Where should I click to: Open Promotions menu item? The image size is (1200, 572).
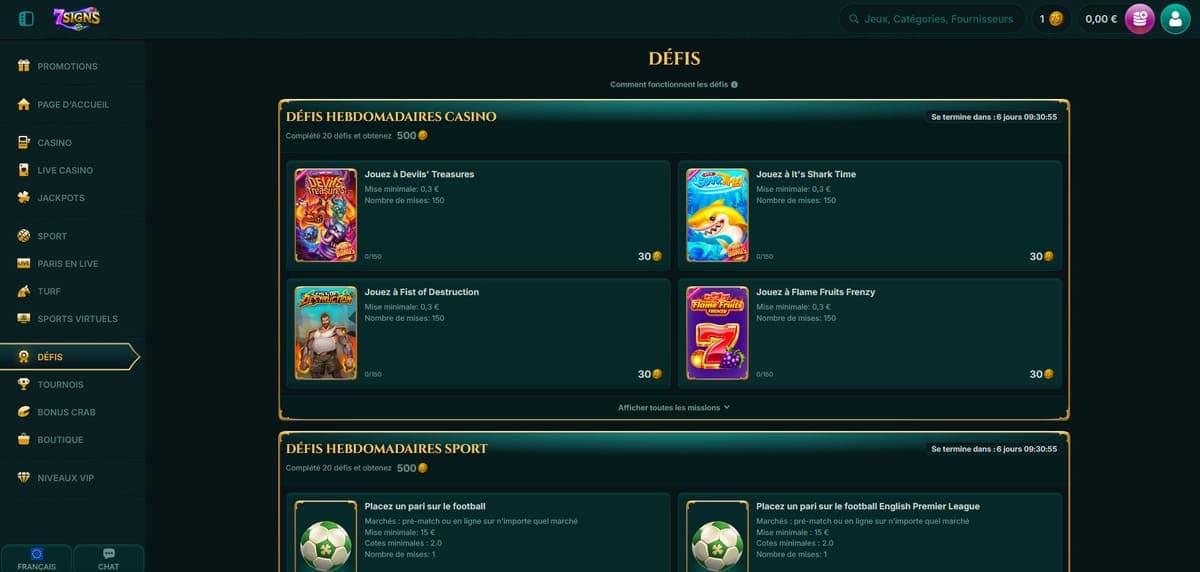tap(70, 66)
